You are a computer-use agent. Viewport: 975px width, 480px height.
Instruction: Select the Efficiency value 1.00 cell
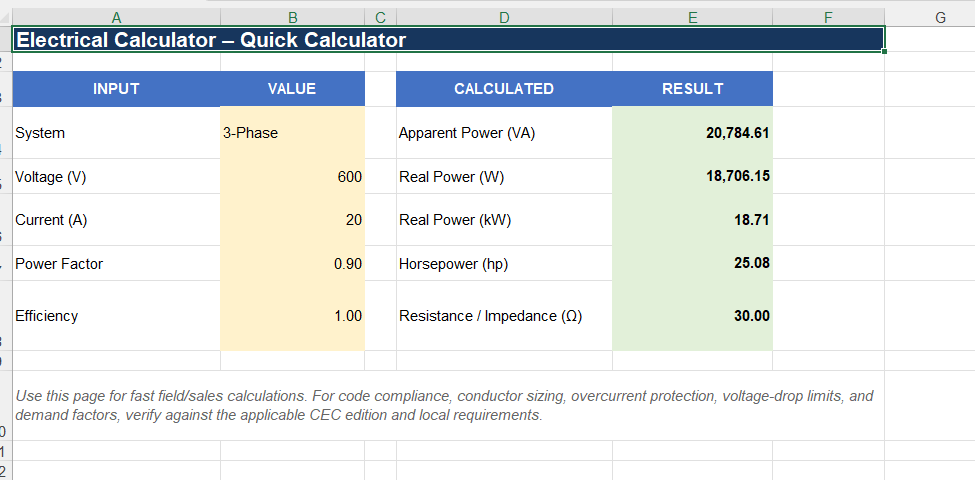click(x=292, y=316)
